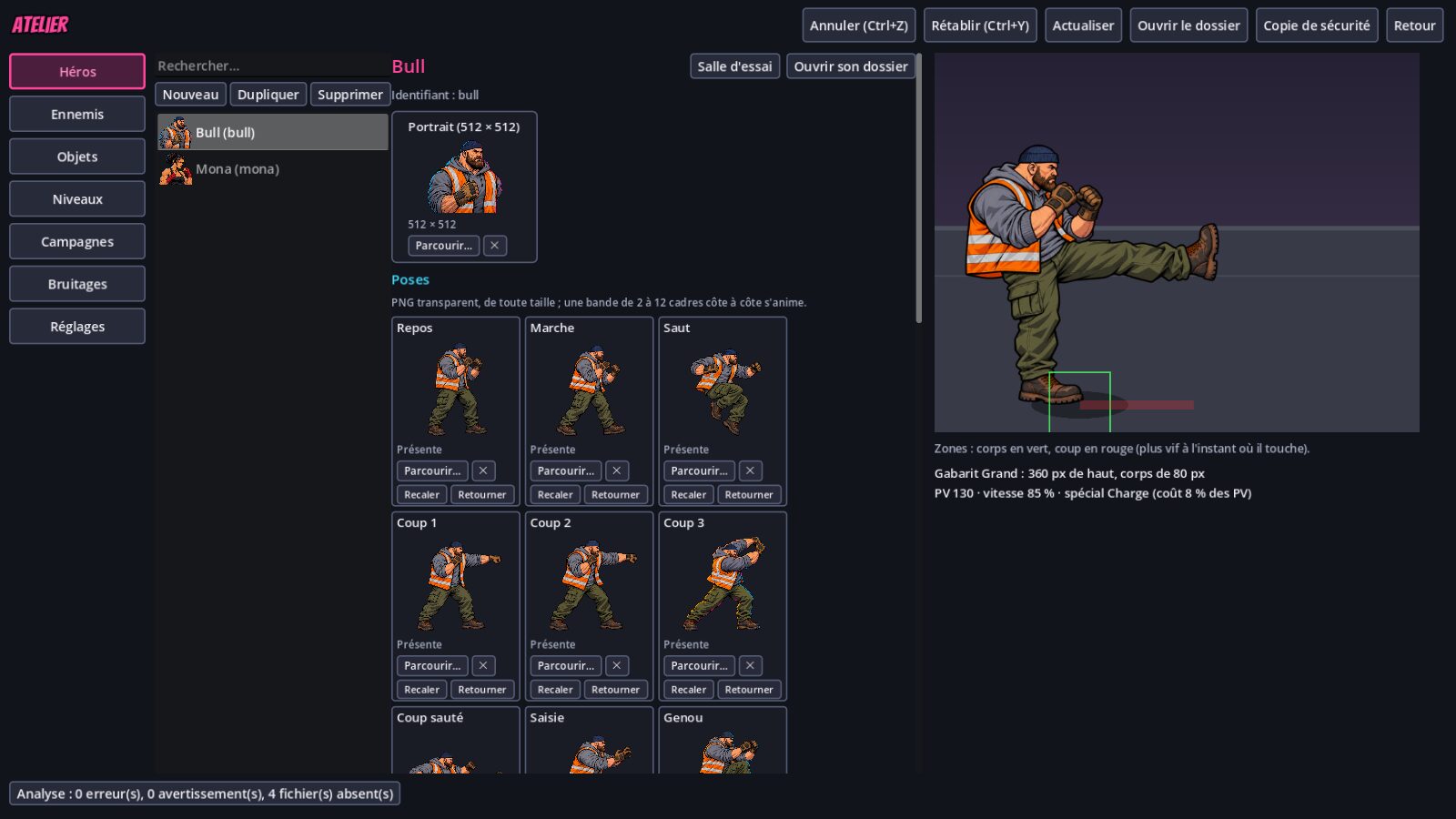Image resolution: width=1456 pixels, height=819 pixels.
Task: Select the Mona hero in list
Action: pos(273,169)
